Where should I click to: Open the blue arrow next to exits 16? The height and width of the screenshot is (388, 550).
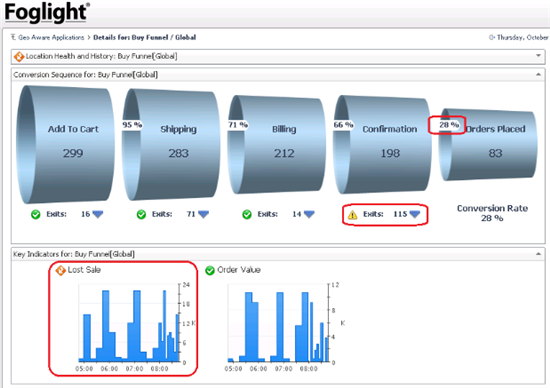(x=98, y=214)
